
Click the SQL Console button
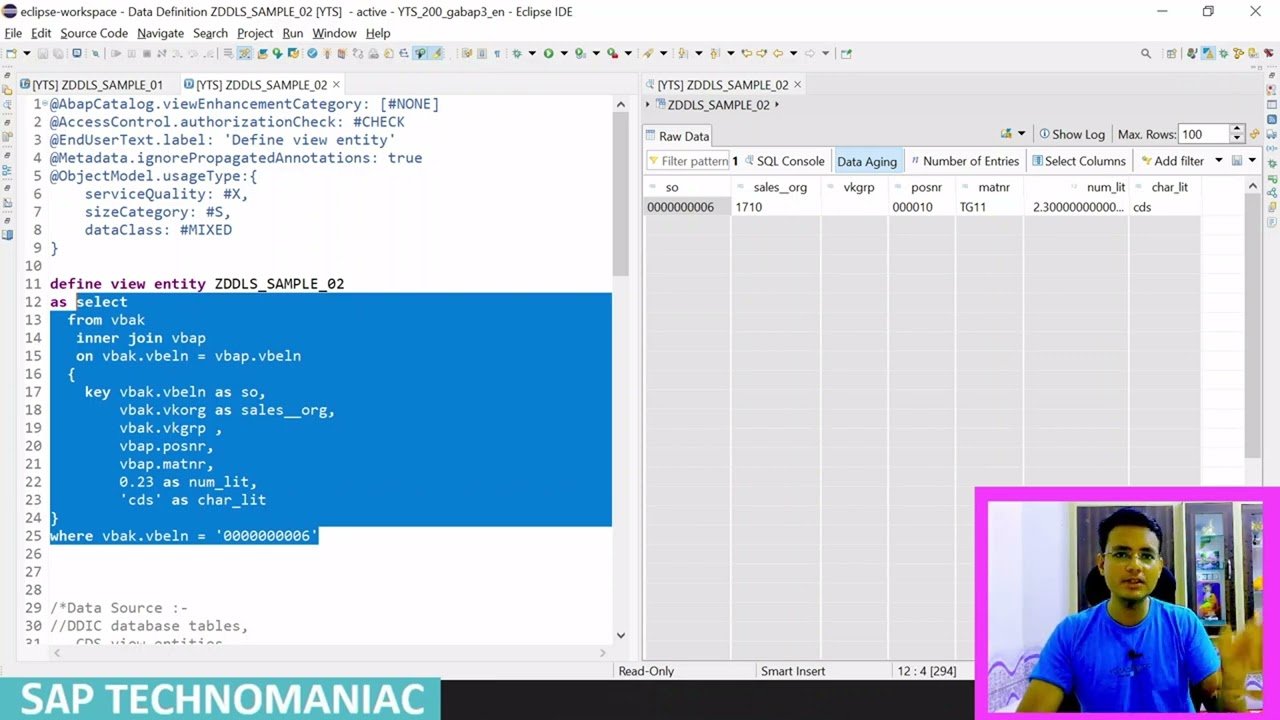click(x=783, y=161)
